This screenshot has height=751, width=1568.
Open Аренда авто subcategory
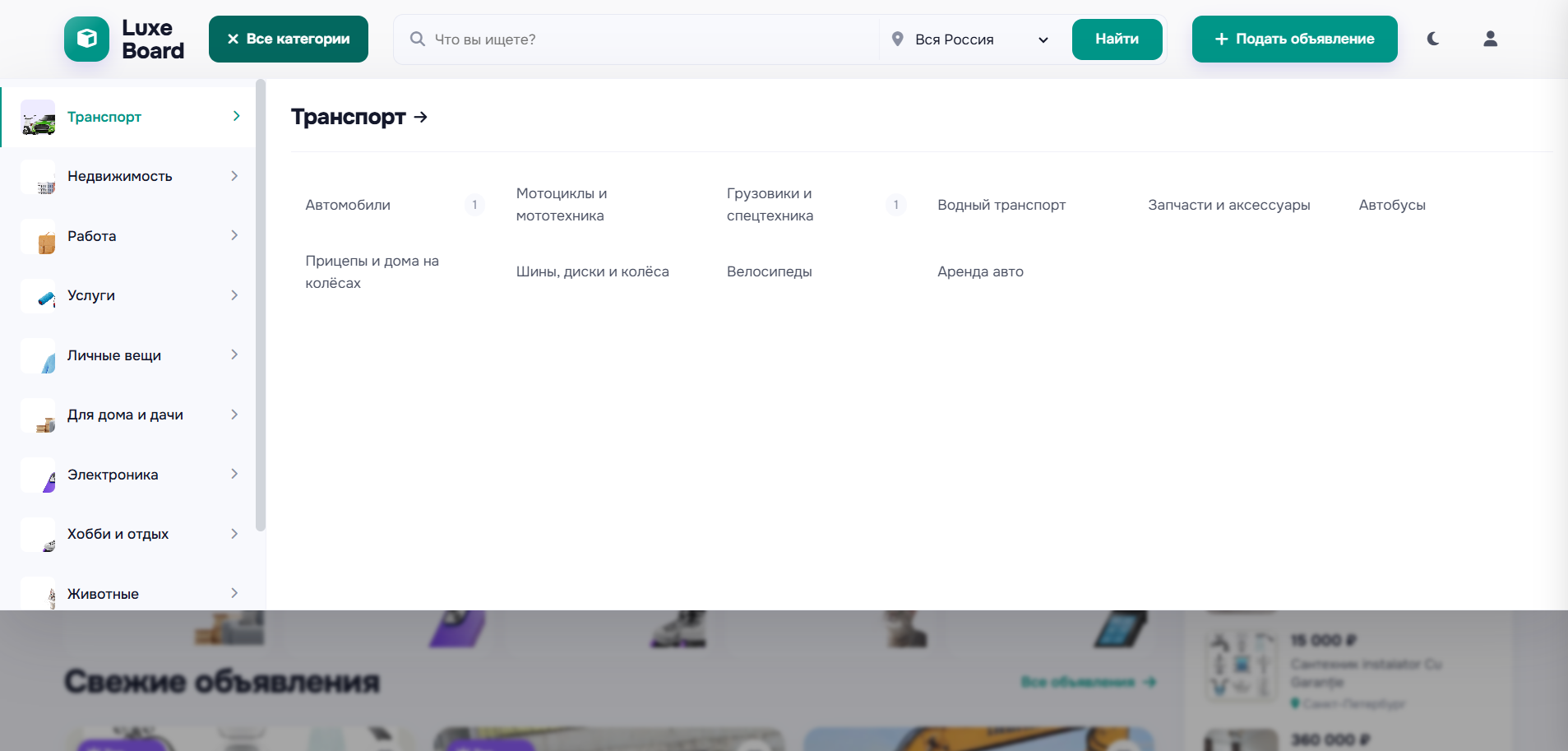pos(980,271)
